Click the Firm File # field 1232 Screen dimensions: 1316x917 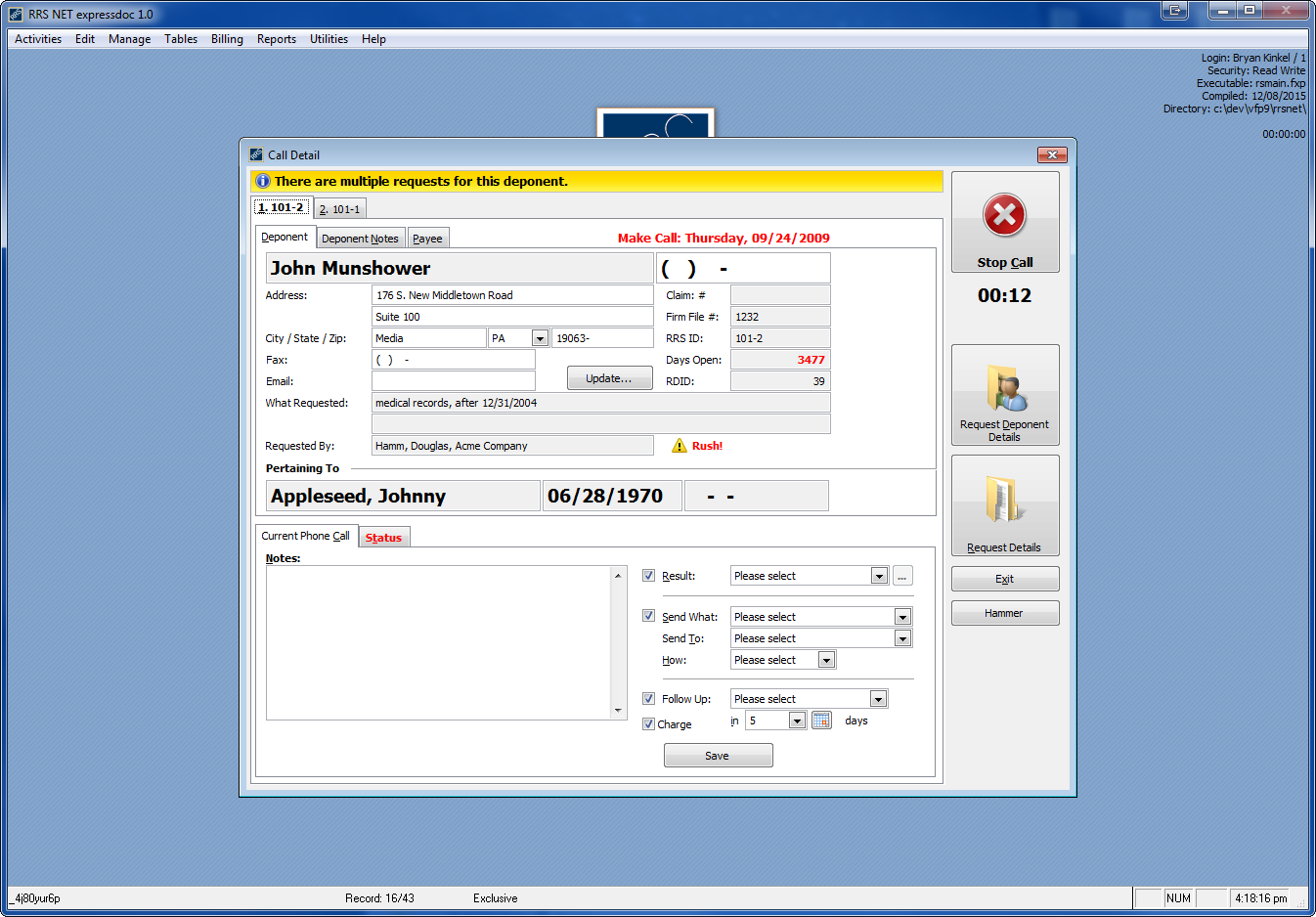780,317
